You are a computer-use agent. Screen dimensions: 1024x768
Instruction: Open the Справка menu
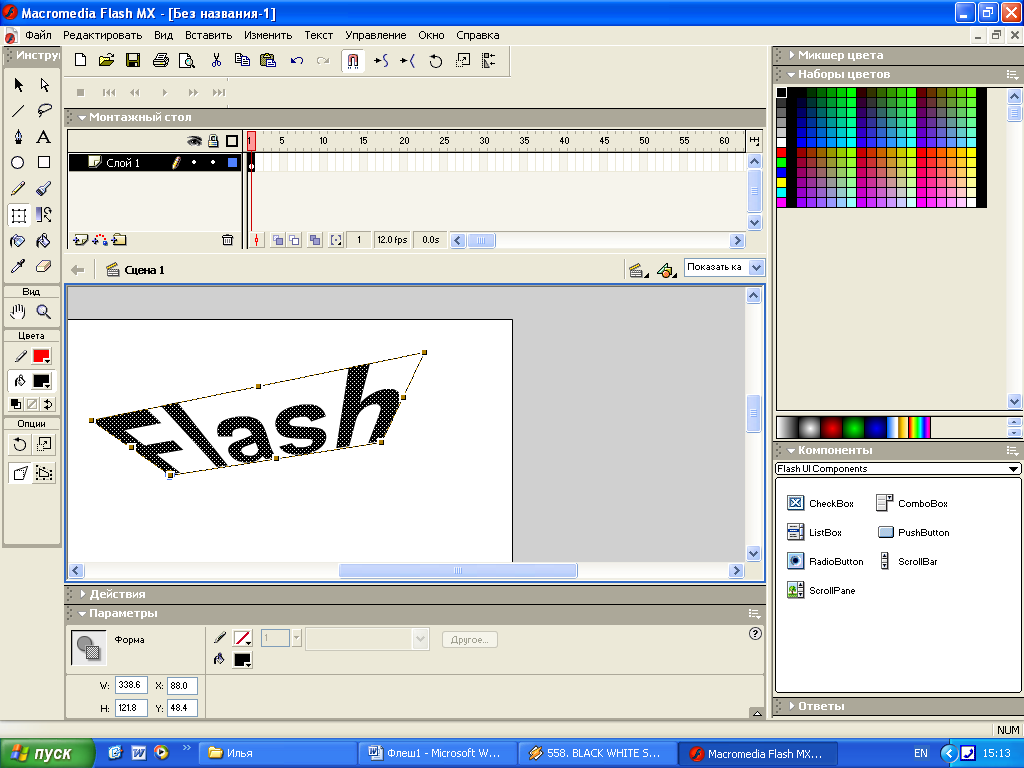(477, 35)
